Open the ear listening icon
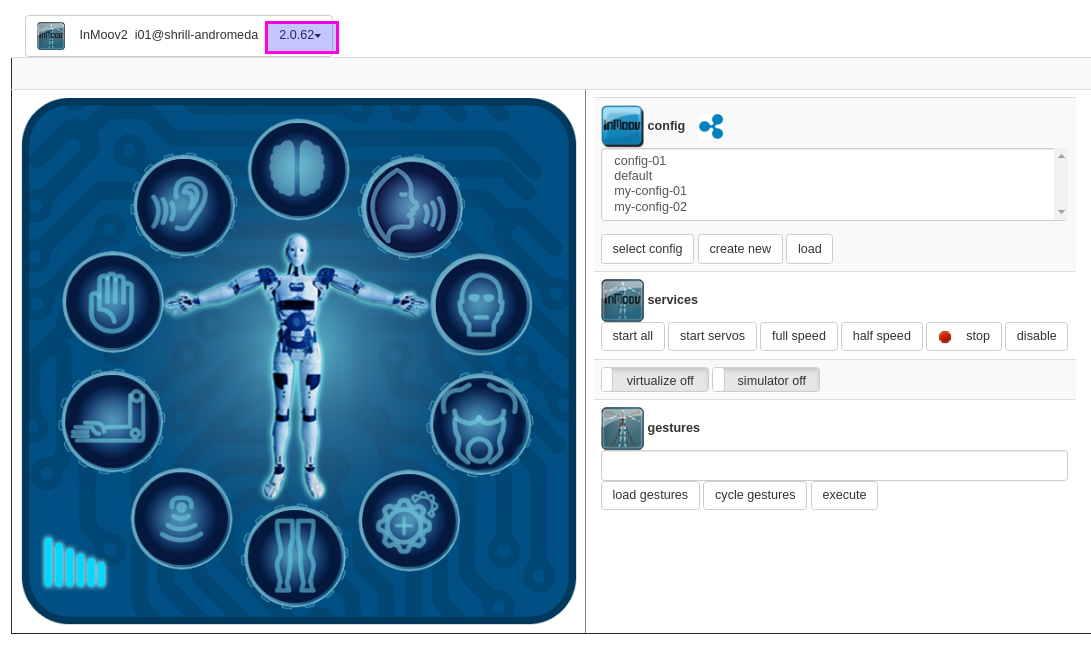Viewport: 1091px width, 648px height. click(184, 206)
